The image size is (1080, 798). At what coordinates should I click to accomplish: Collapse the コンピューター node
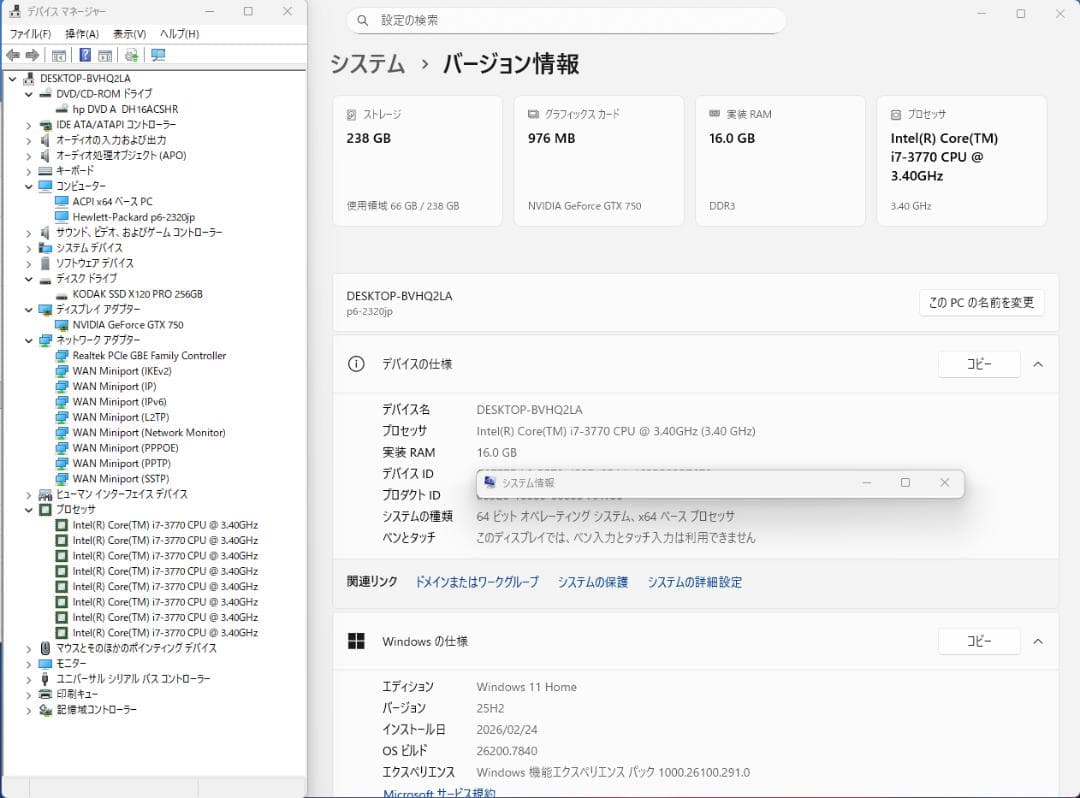[28, 186]
